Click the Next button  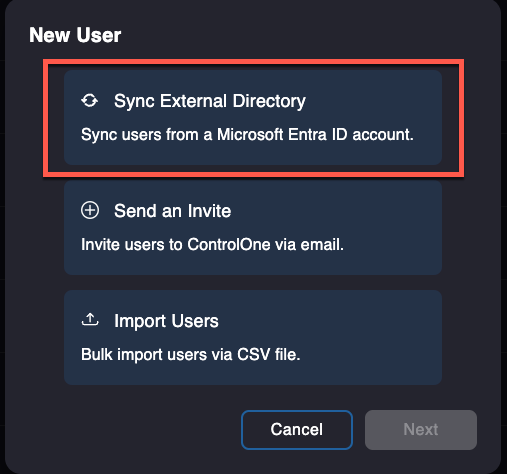point(421,430)
